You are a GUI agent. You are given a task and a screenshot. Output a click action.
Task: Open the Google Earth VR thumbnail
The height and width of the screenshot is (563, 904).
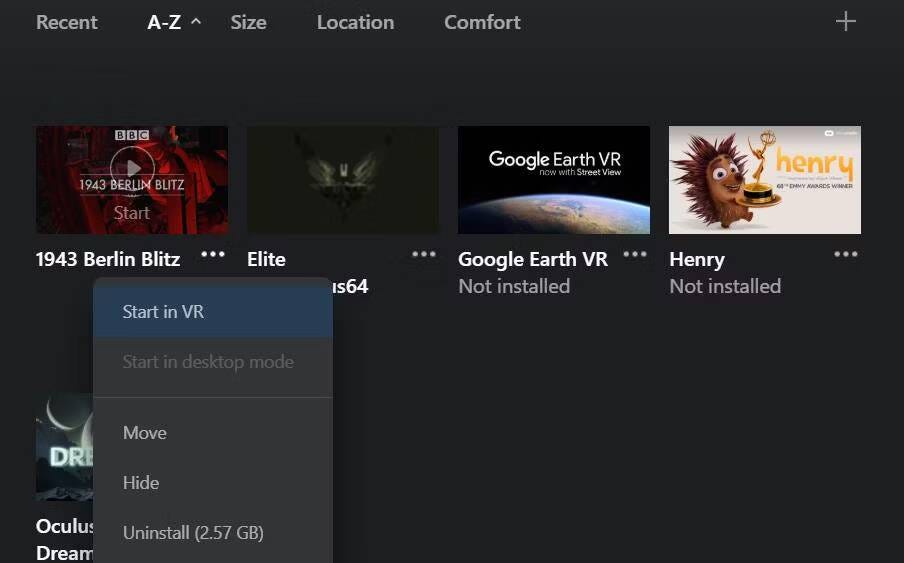[554, 180]
